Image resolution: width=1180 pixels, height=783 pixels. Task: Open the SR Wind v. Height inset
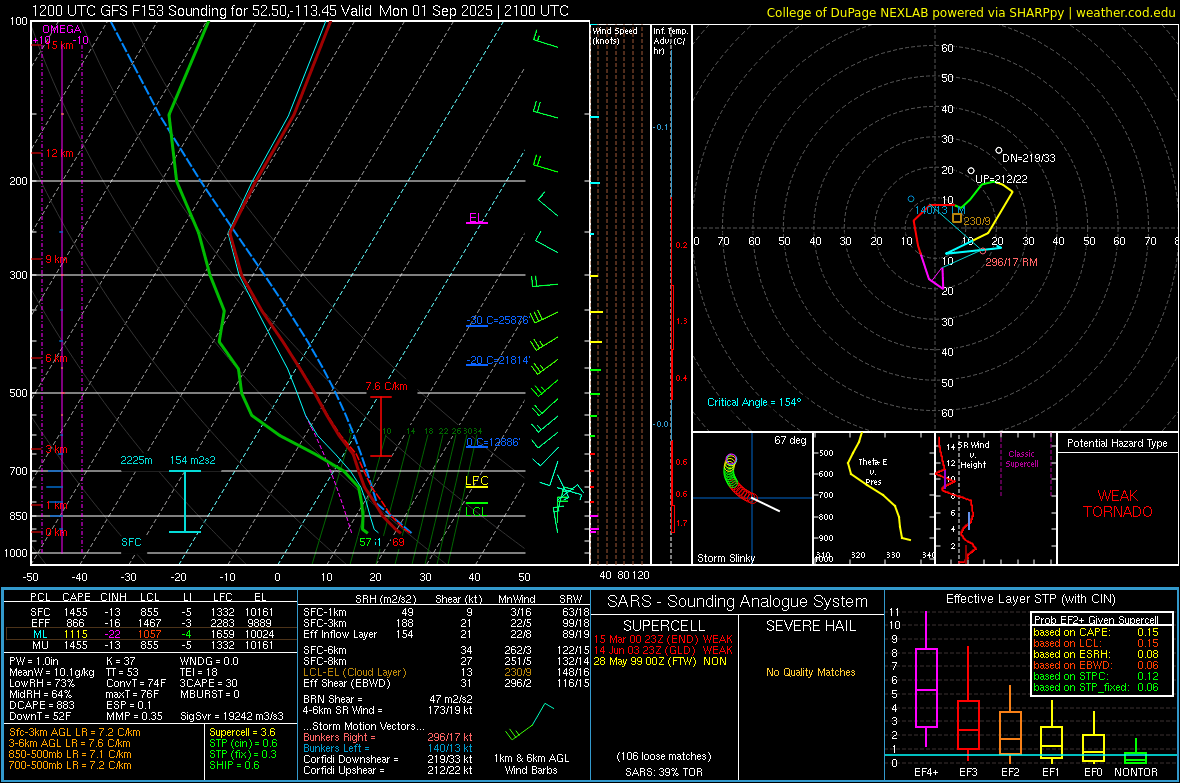click(996, 498)
